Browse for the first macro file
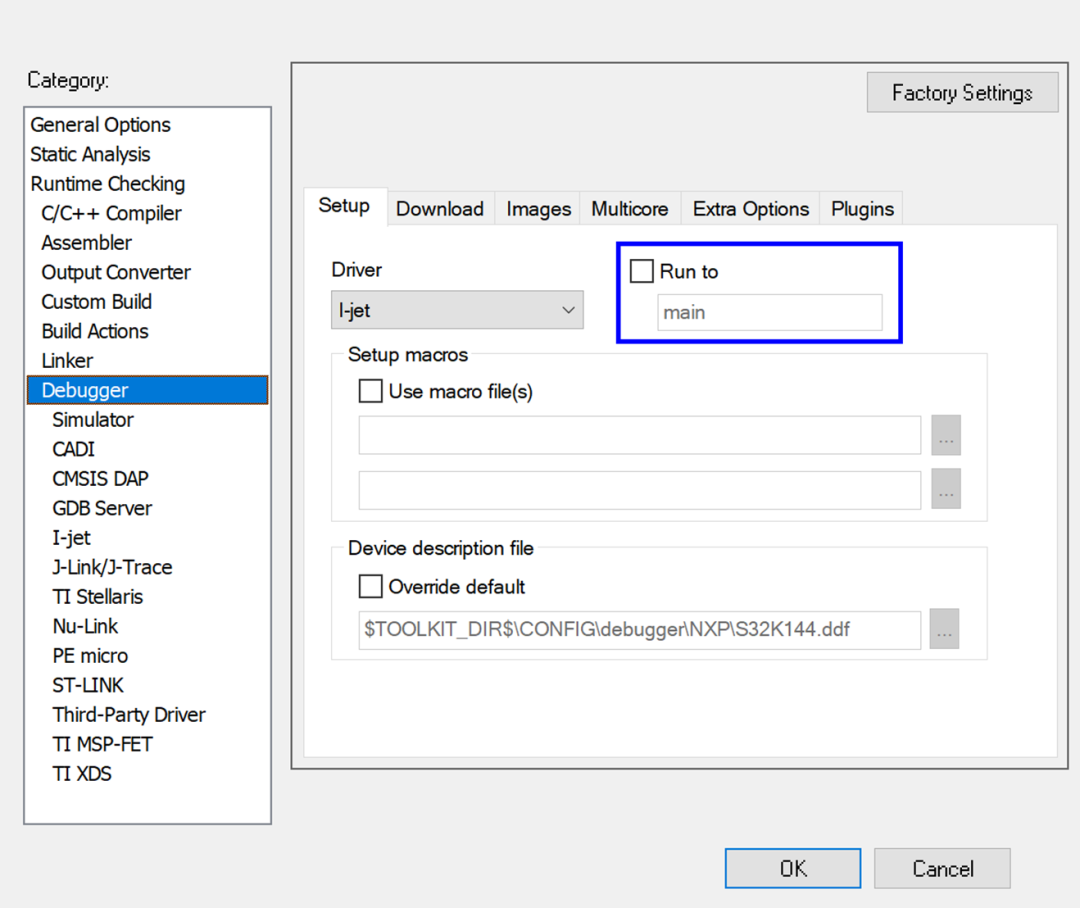Image resolution: width=1080 pixels, height=908 pixels. click(945, 435)
